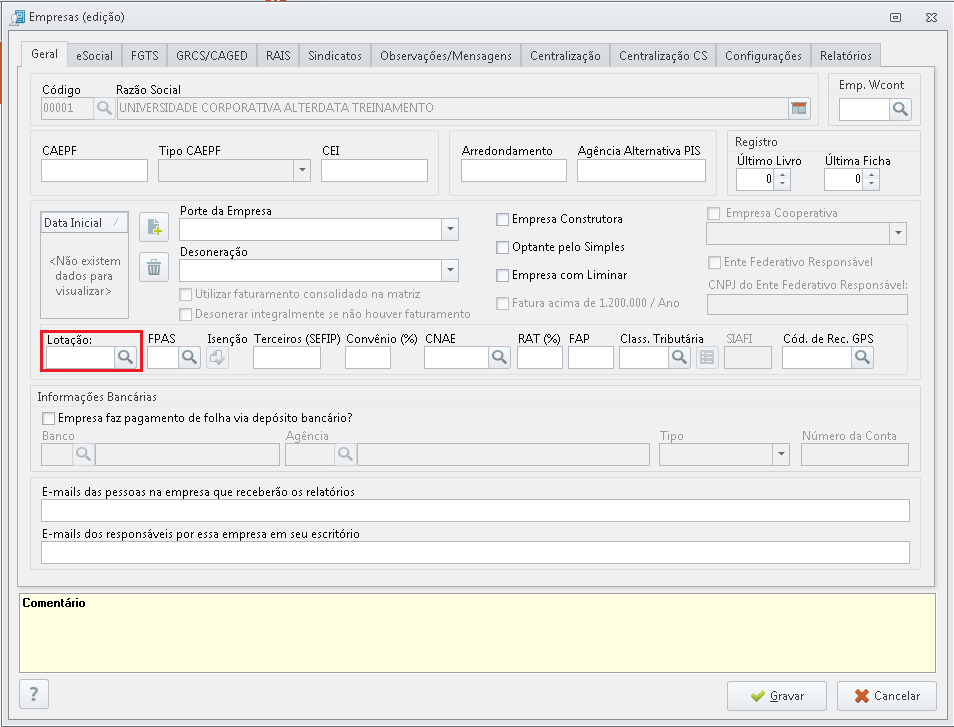Sort by the Data Inicial column header

(84, 223)
